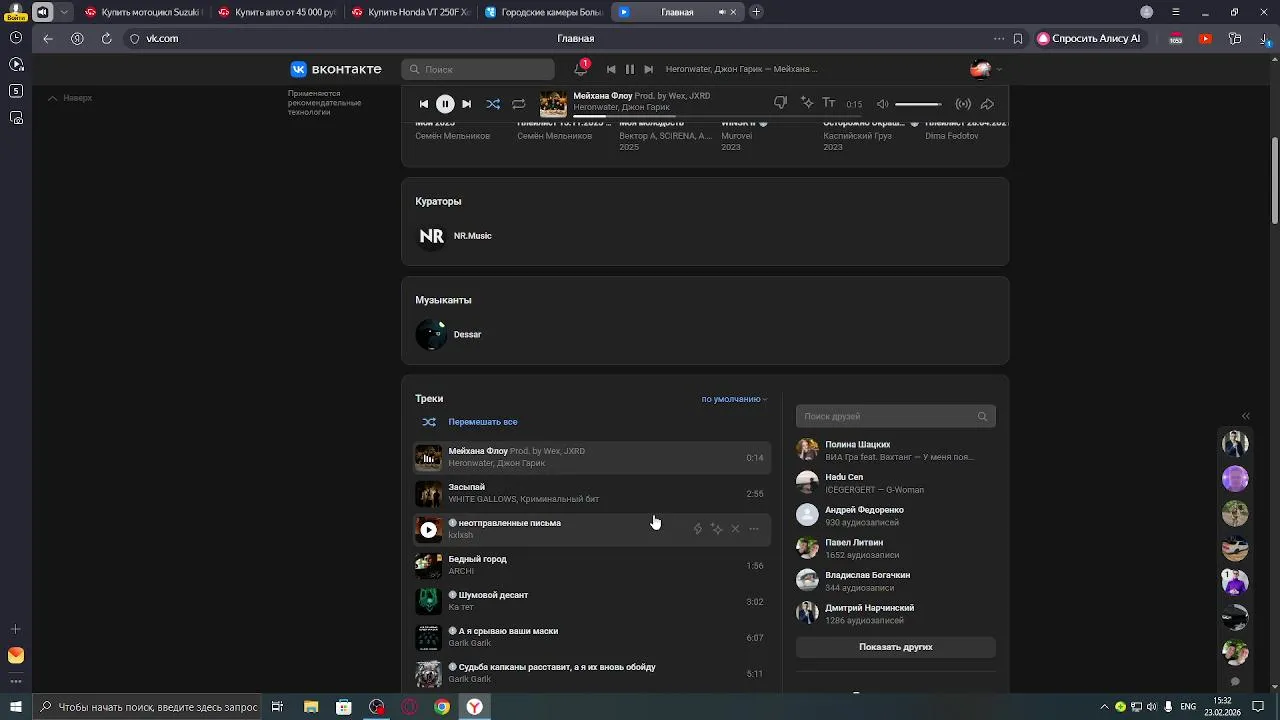
Task: Open Chrome from taskbar
Action: point(442,707)
